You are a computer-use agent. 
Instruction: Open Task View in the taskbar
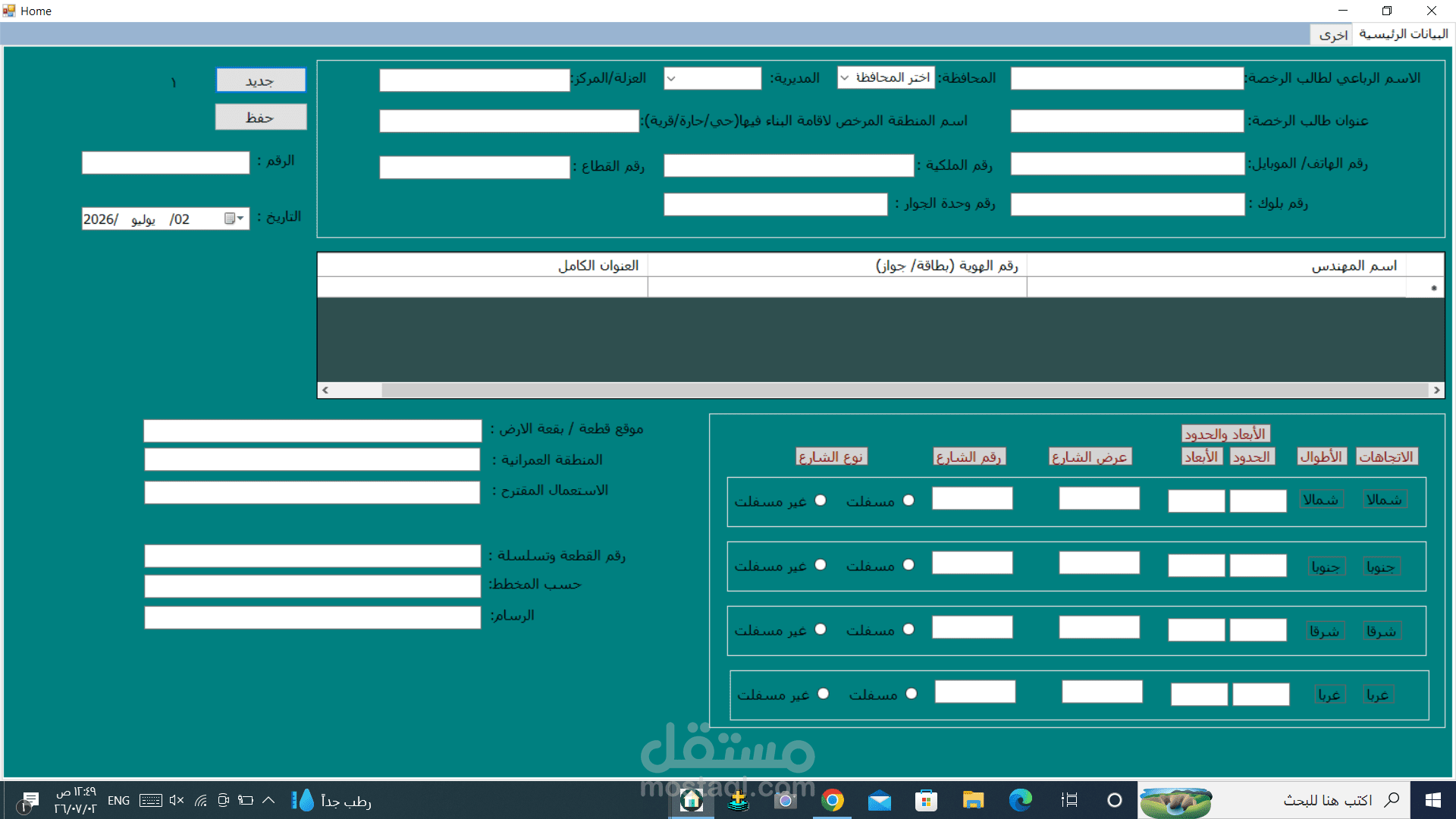coord(1069,800)
